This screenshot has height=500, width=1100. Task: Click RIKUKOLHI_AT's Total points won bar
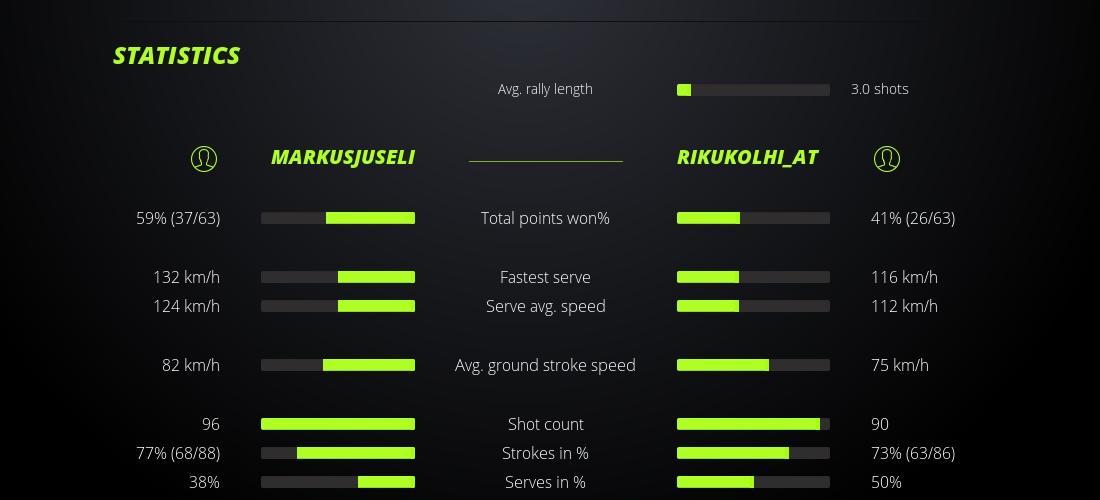753,218
